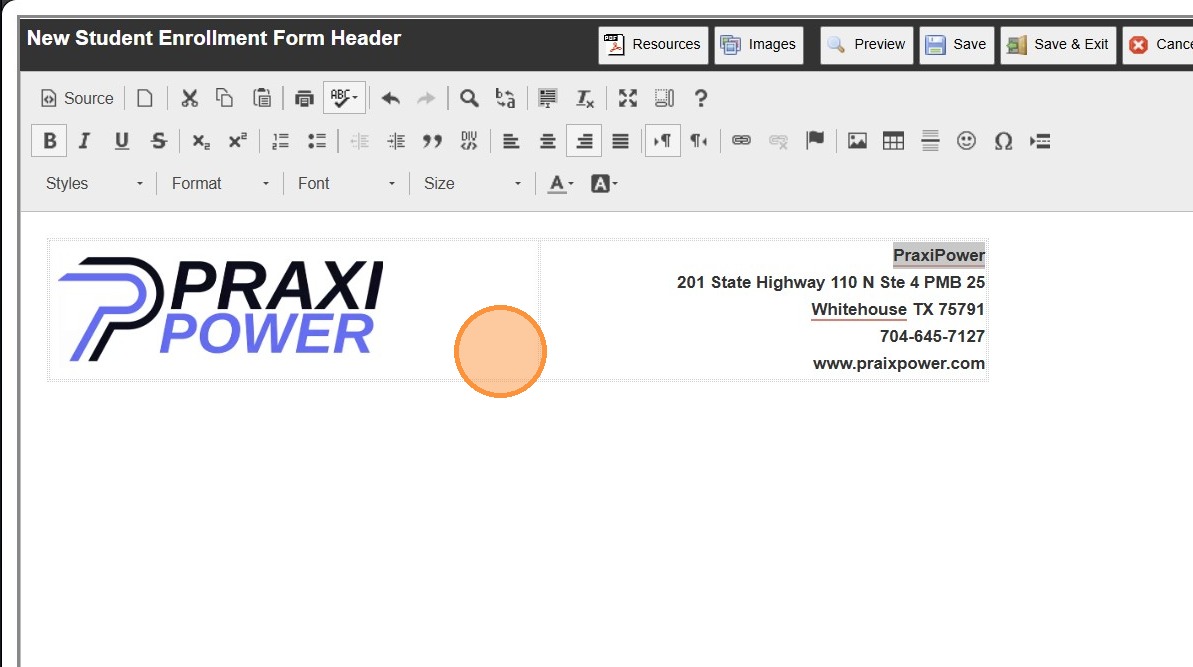The width and height of the screenshot is (1193, 667).
Task: Open the Size dropdown
Action: [x=472, y=183]
